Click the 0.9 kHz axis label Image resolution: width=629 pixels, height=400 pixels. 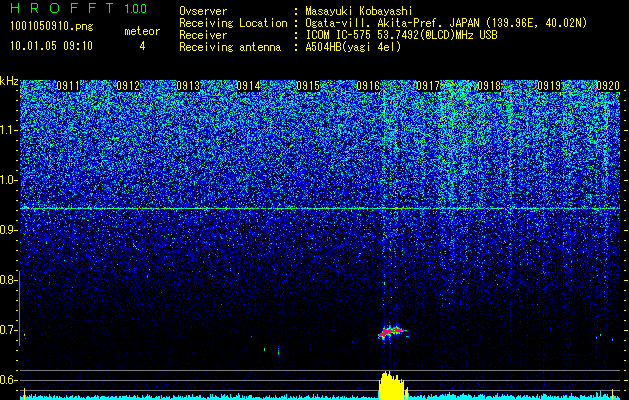point(8,230)
